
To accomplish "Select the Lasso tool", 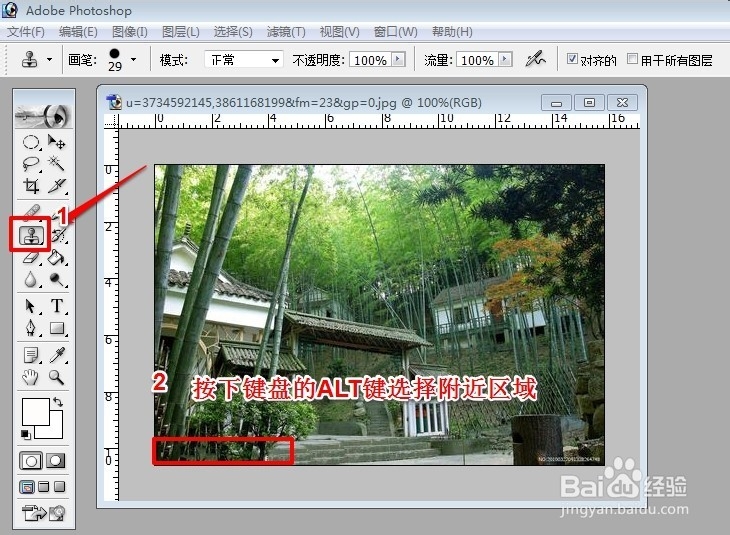I will 31,164.
